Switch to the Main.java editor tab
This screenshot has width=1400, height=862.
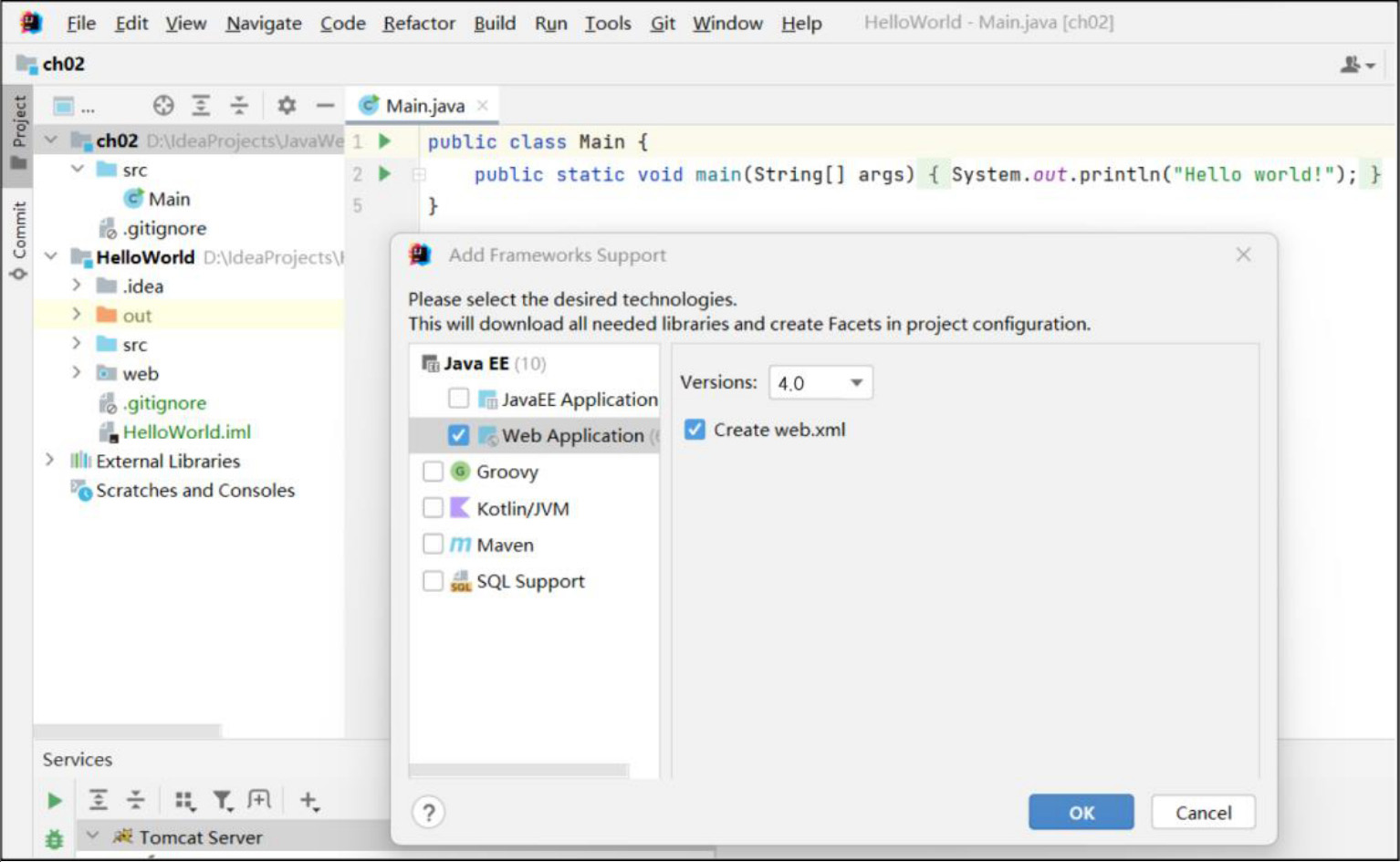point(424,106)
